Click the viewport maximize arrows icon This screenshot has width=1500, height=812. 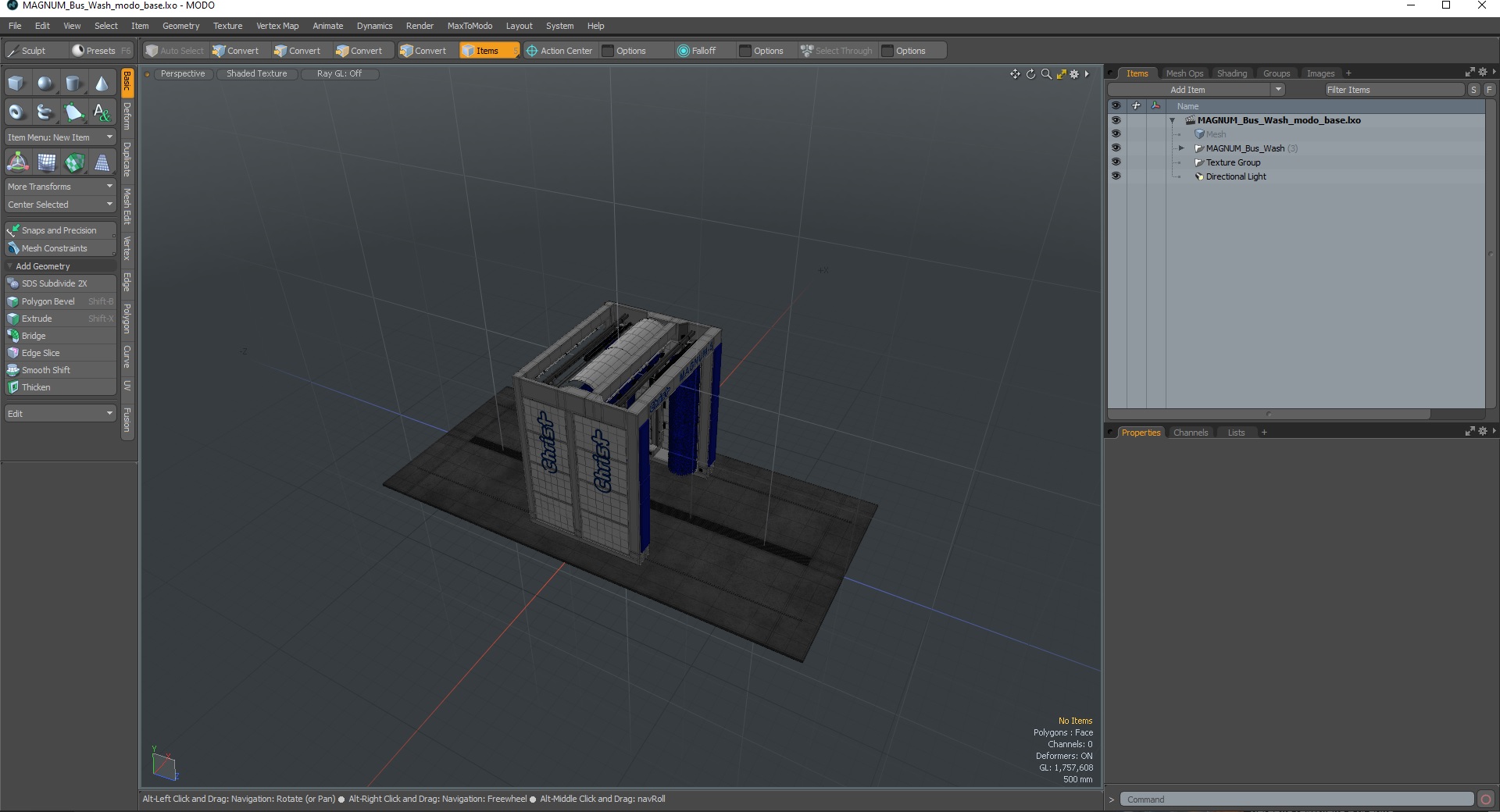1061,74
